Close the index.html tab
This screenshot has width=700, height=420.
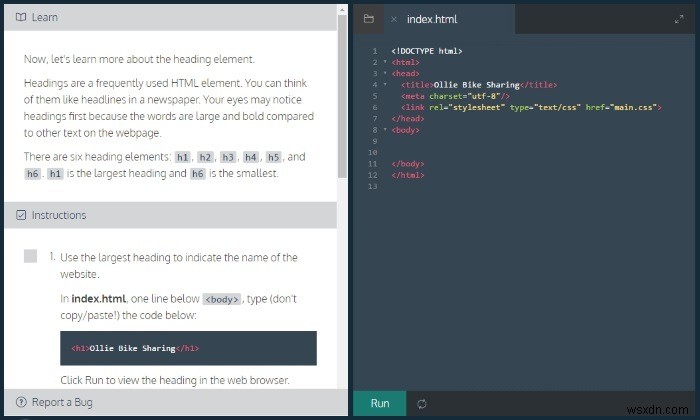[394, 19]
